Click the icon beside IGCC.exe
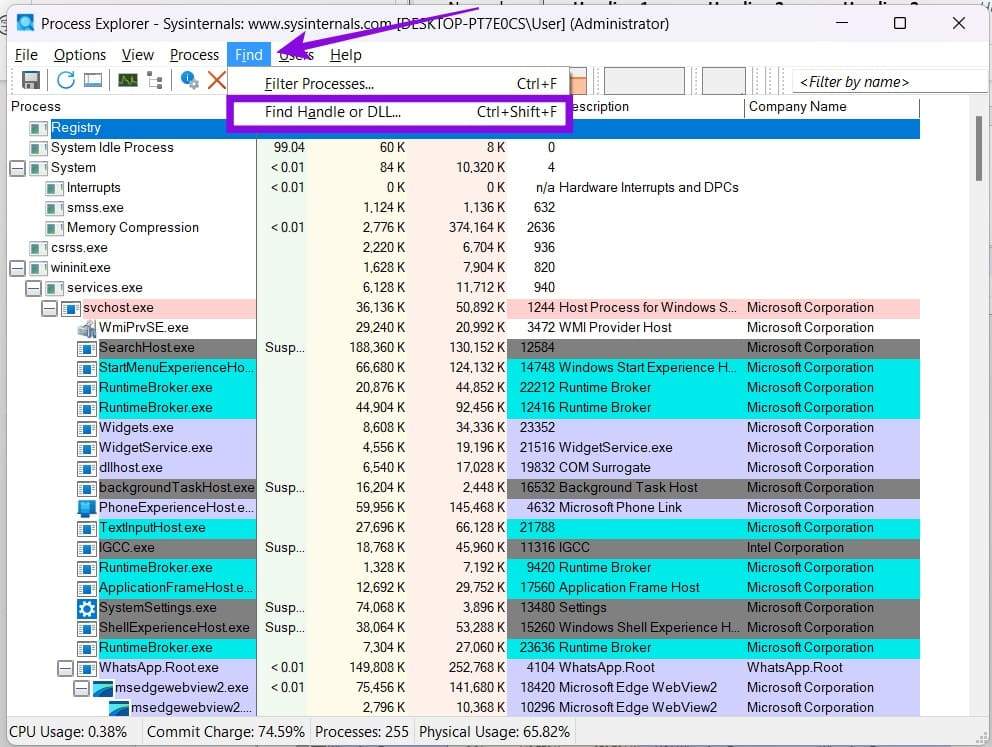This screenshot has width=992, height=747. coord(86,548)
